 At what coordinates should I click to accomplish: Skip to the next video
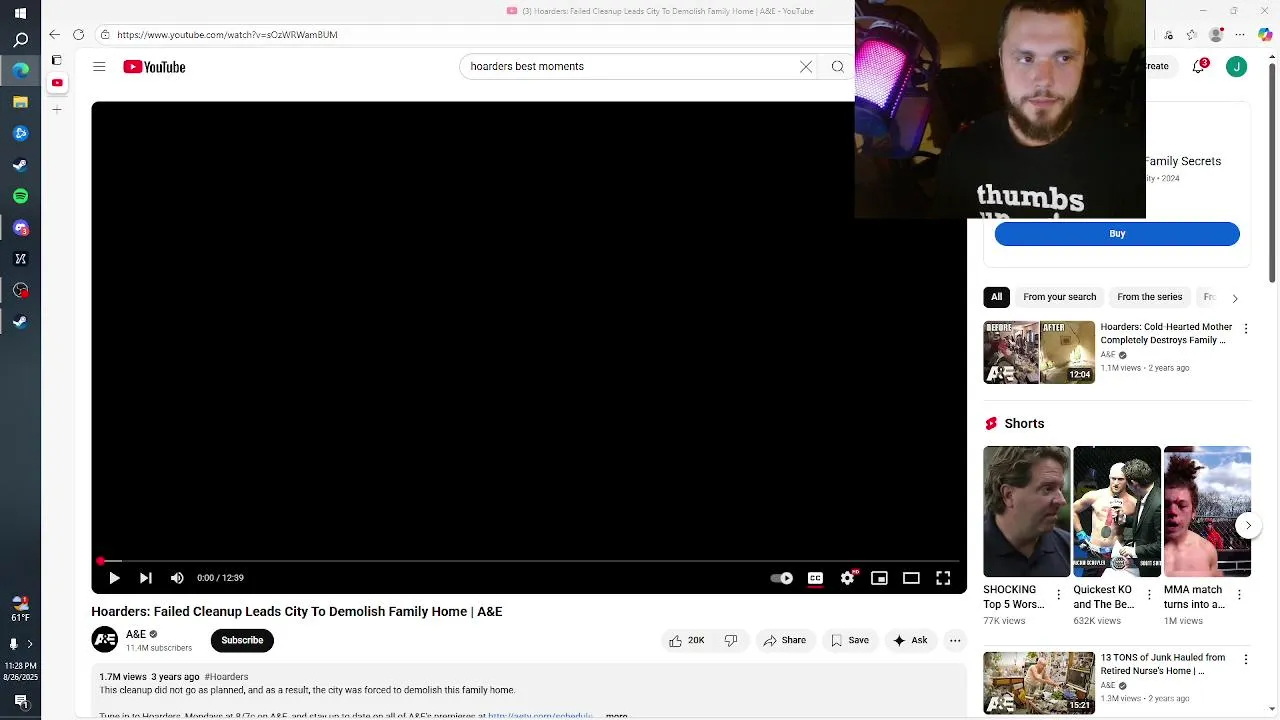[x=146, y=578]
